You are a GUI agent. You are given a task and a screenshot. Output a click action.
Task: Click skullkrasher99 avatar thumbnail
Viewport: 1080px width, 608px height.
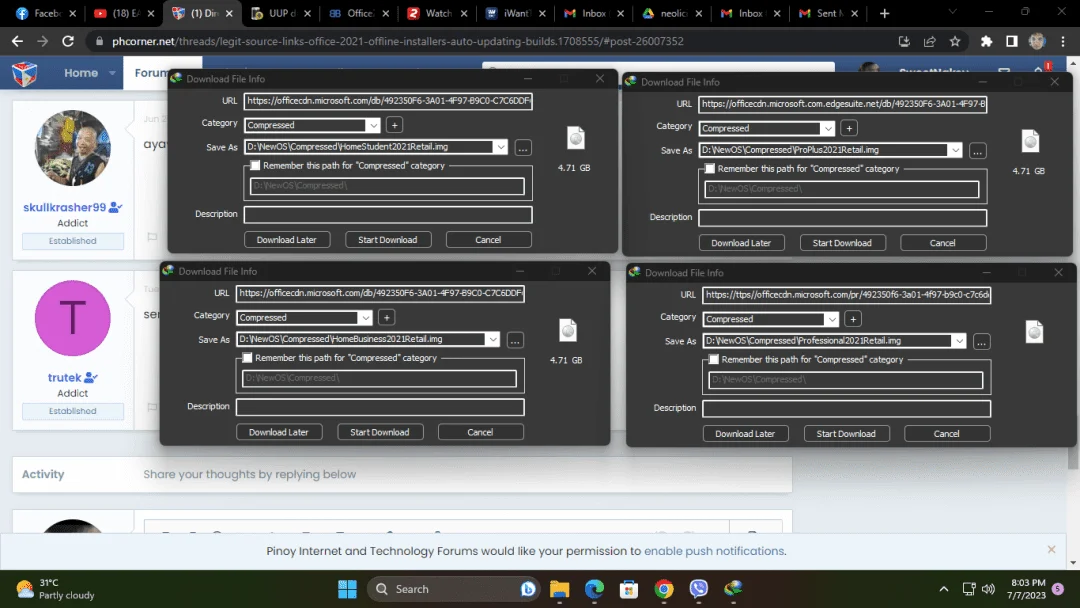[x=72, y=147]
